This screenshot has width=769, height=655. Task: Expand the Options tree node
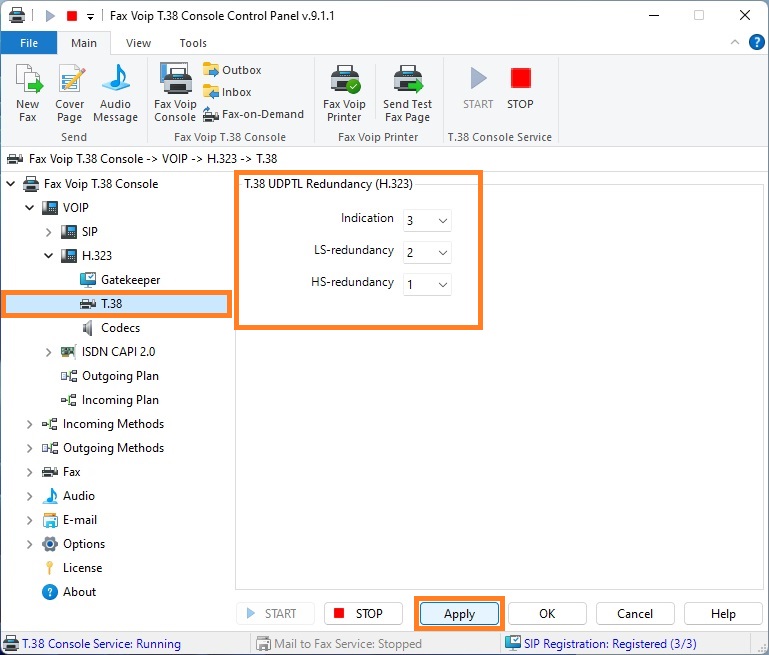29,544
